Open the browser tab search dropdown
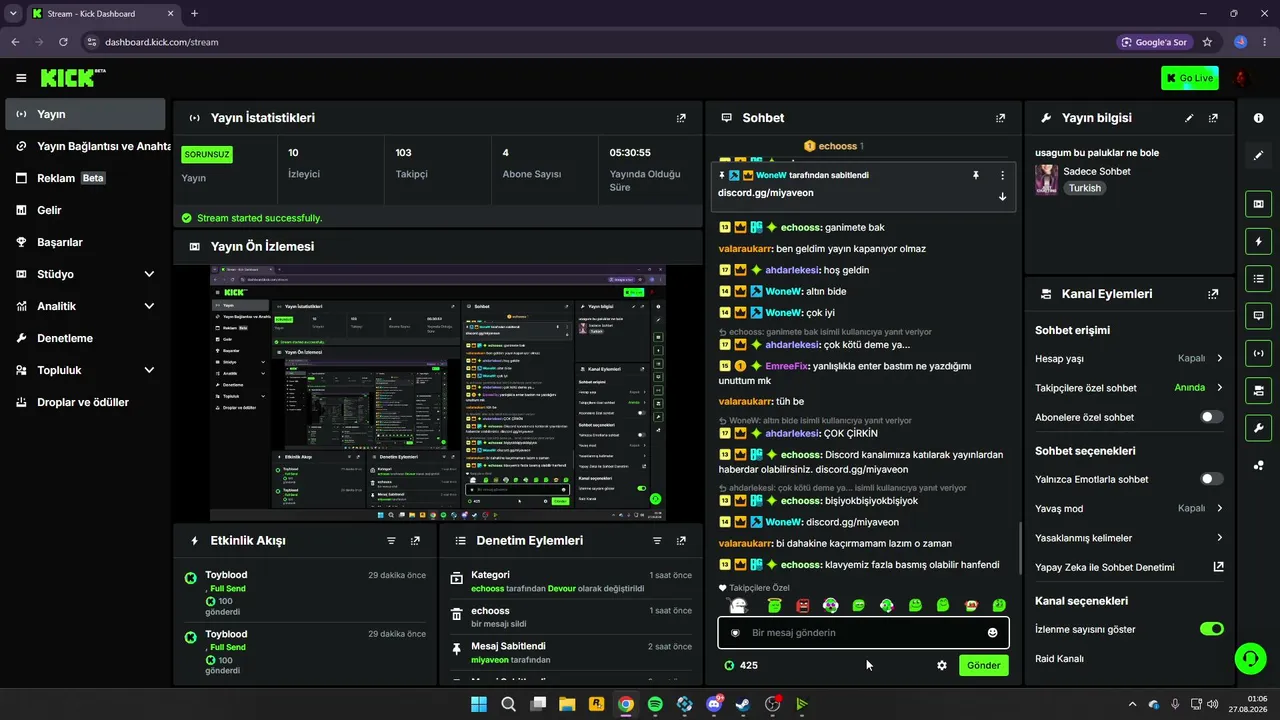Viewport: 1280px width, 720px height. 13,13
